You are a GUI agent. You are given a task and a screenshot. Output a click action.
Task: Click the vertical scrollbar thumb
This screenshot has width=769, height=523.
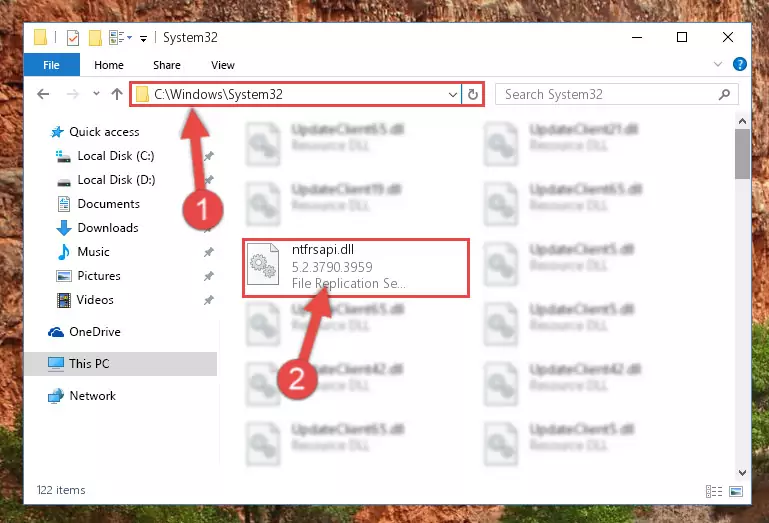(743, 154)
